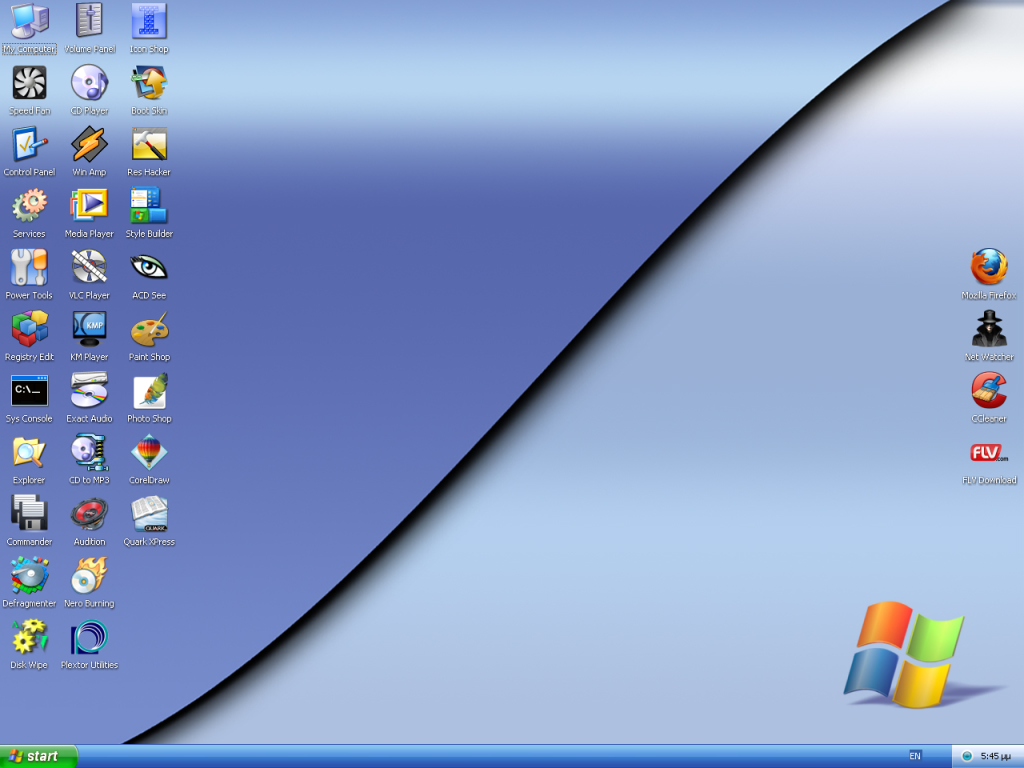Select the Services gear icon
Viewport: 1024px width, 768px height.
[x=29, y=206]
